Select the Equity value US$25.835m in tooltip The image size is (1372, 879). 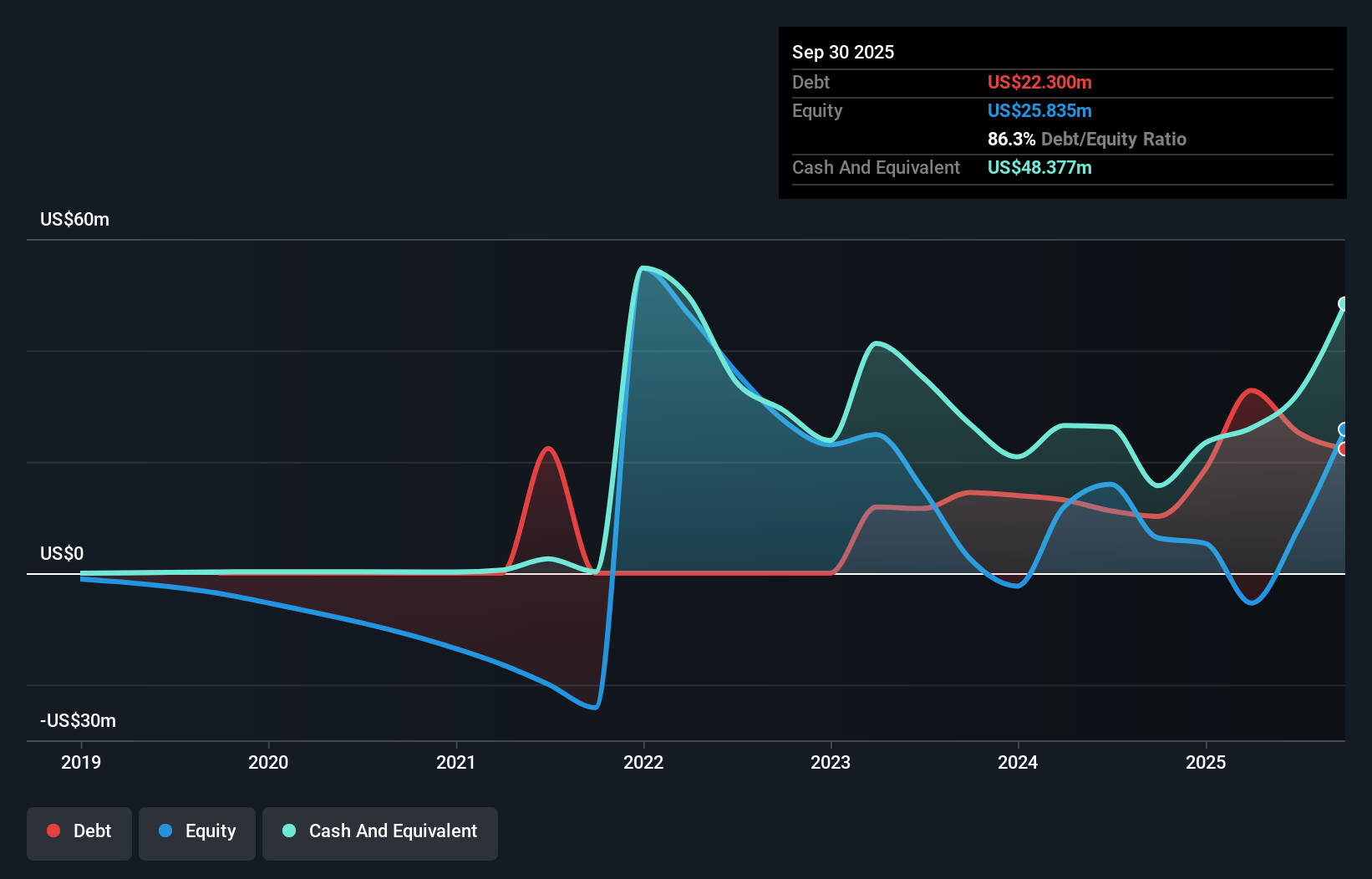tap(1039, 110)
